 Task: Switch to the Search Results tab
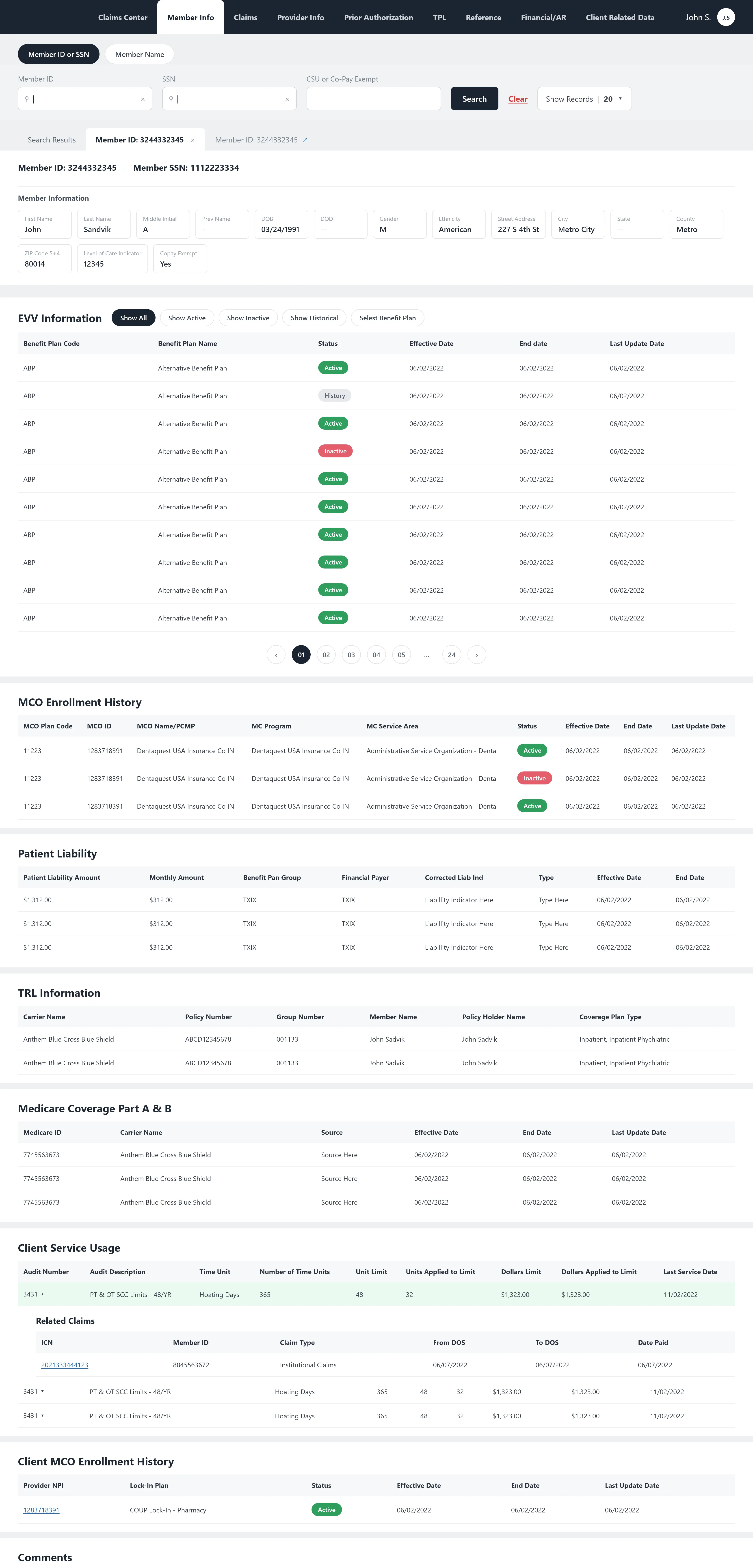tap(52, 140)
